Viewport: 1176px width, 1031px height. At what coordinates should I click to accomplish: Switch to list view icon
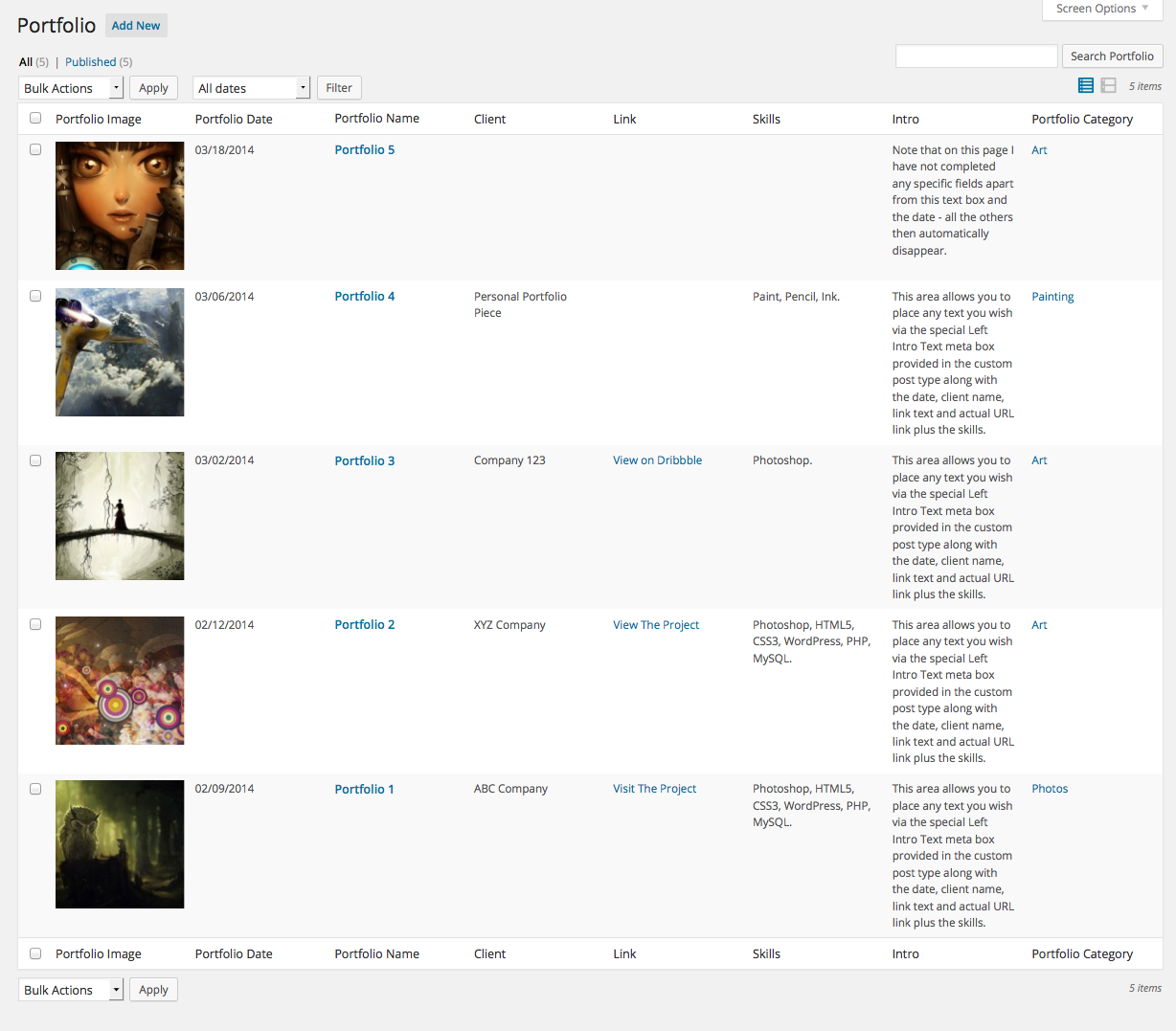point(1085,85)
